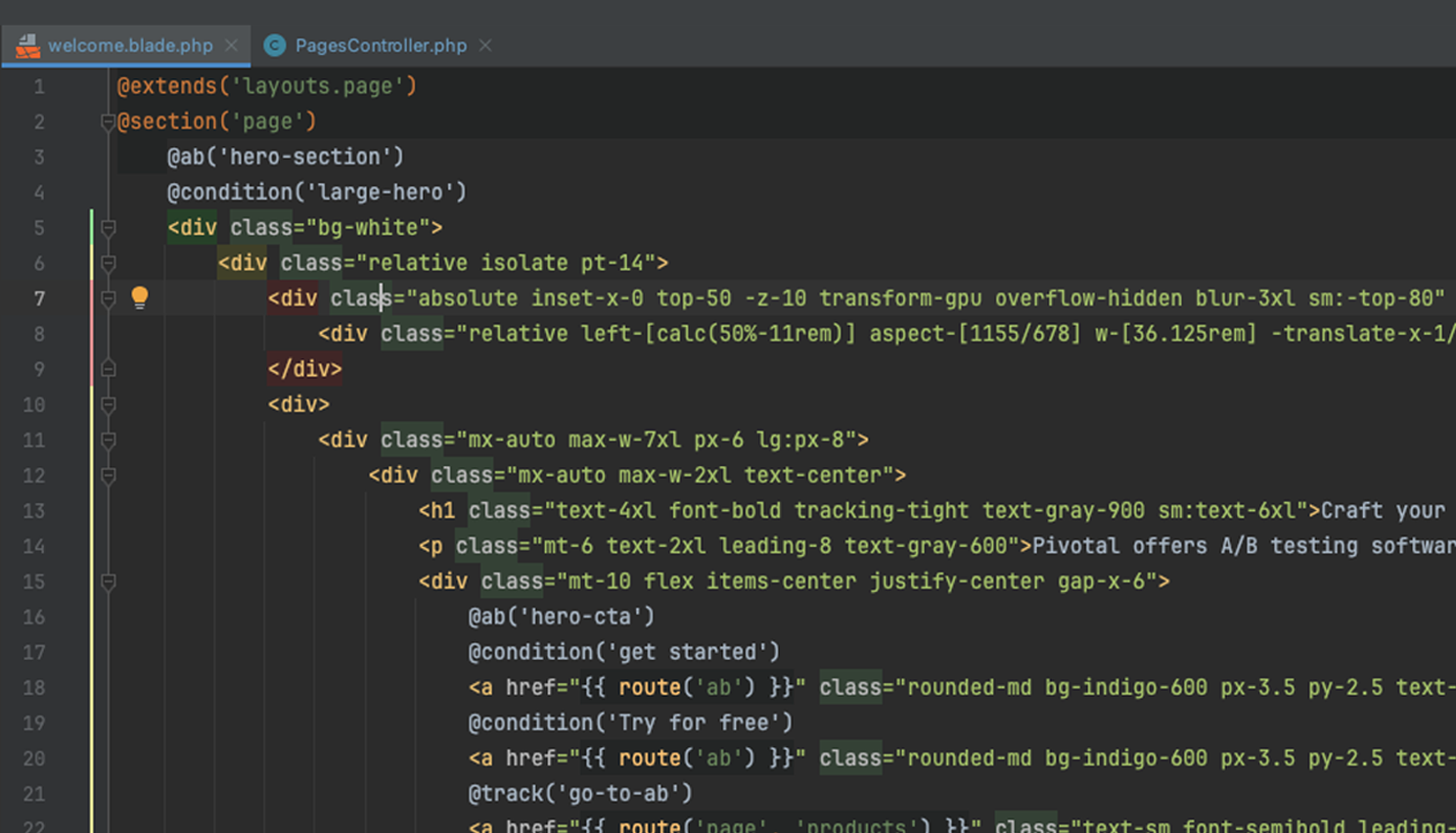1456x833 pixels.
Task: Click line number 18 in the gutter
Action: click(34, 687)
